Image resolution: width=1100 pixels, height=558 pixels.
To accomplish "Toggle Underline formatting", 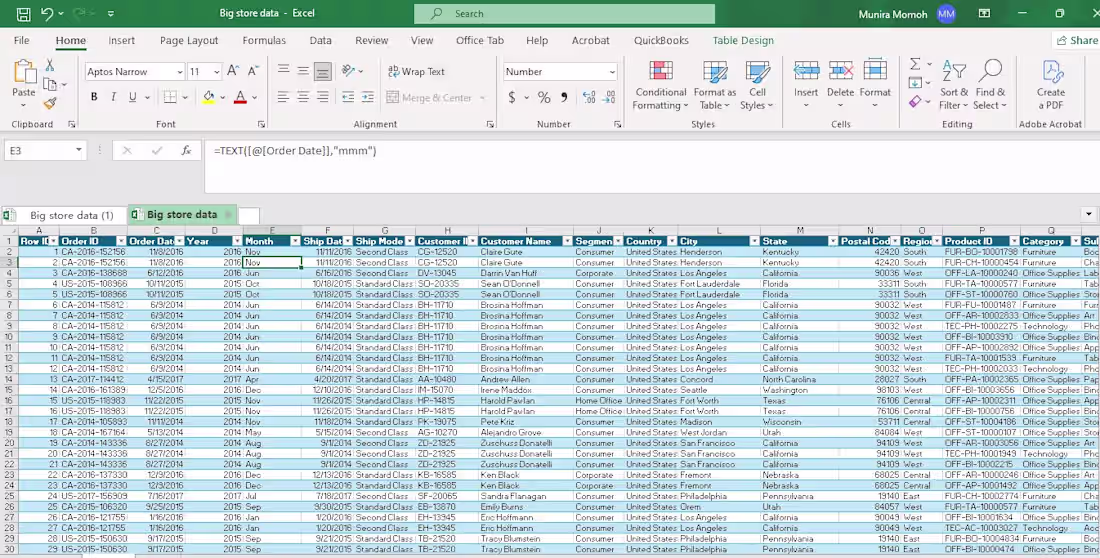I will [x=132, y=98].
